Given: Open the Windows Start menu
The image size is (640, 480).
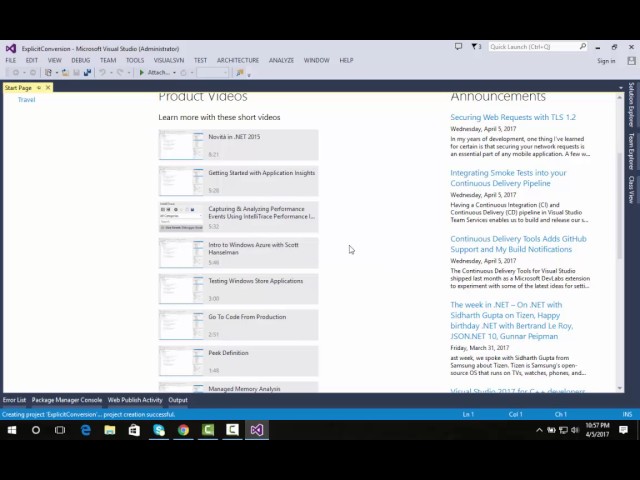Looking at the screenshot, I should (12, 430).
